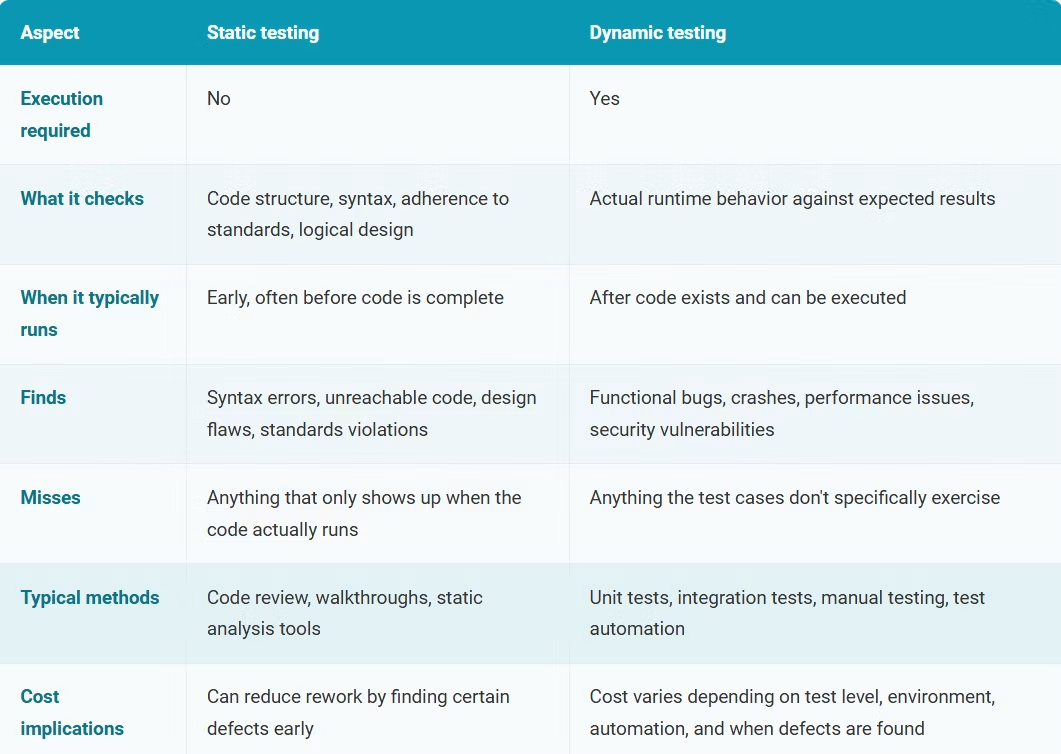Click the Aspect column header
This screenshot has height=754, width=1061.
49,32
